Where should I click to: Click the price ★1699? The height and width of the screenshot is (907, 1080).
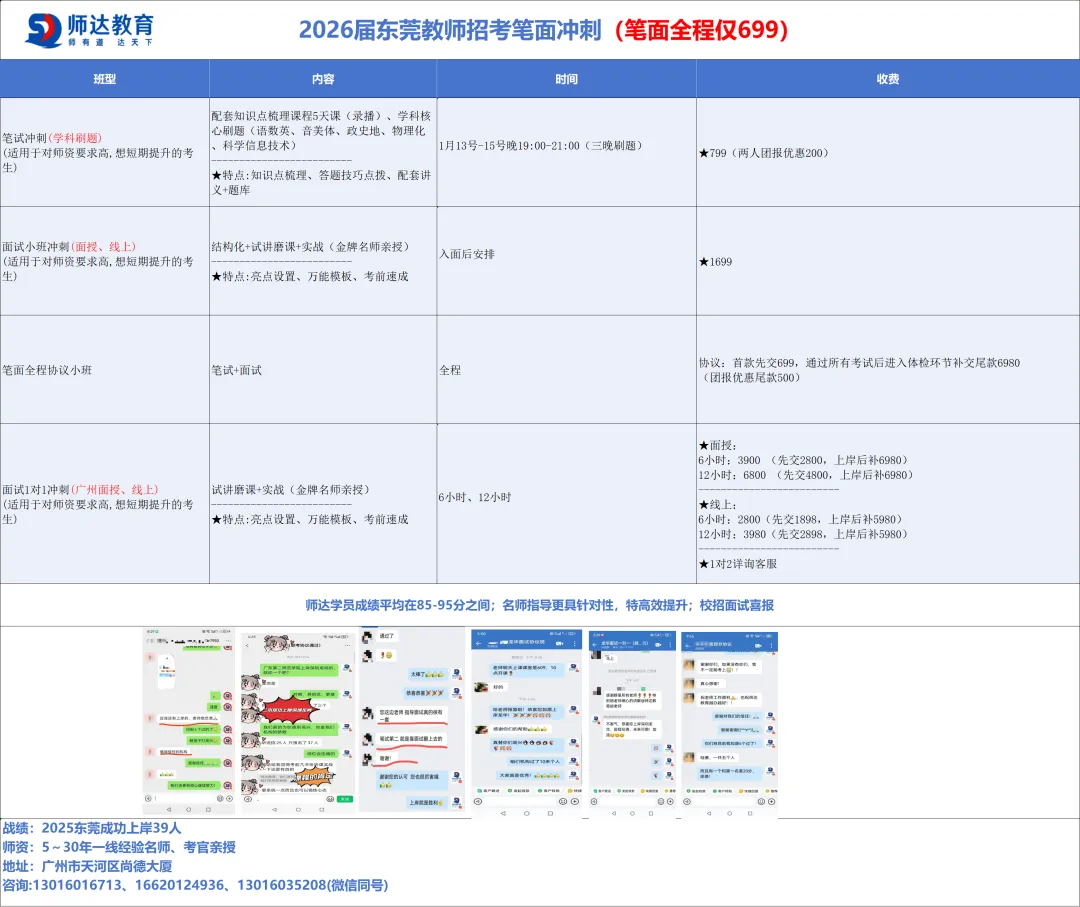click(716, 262)
